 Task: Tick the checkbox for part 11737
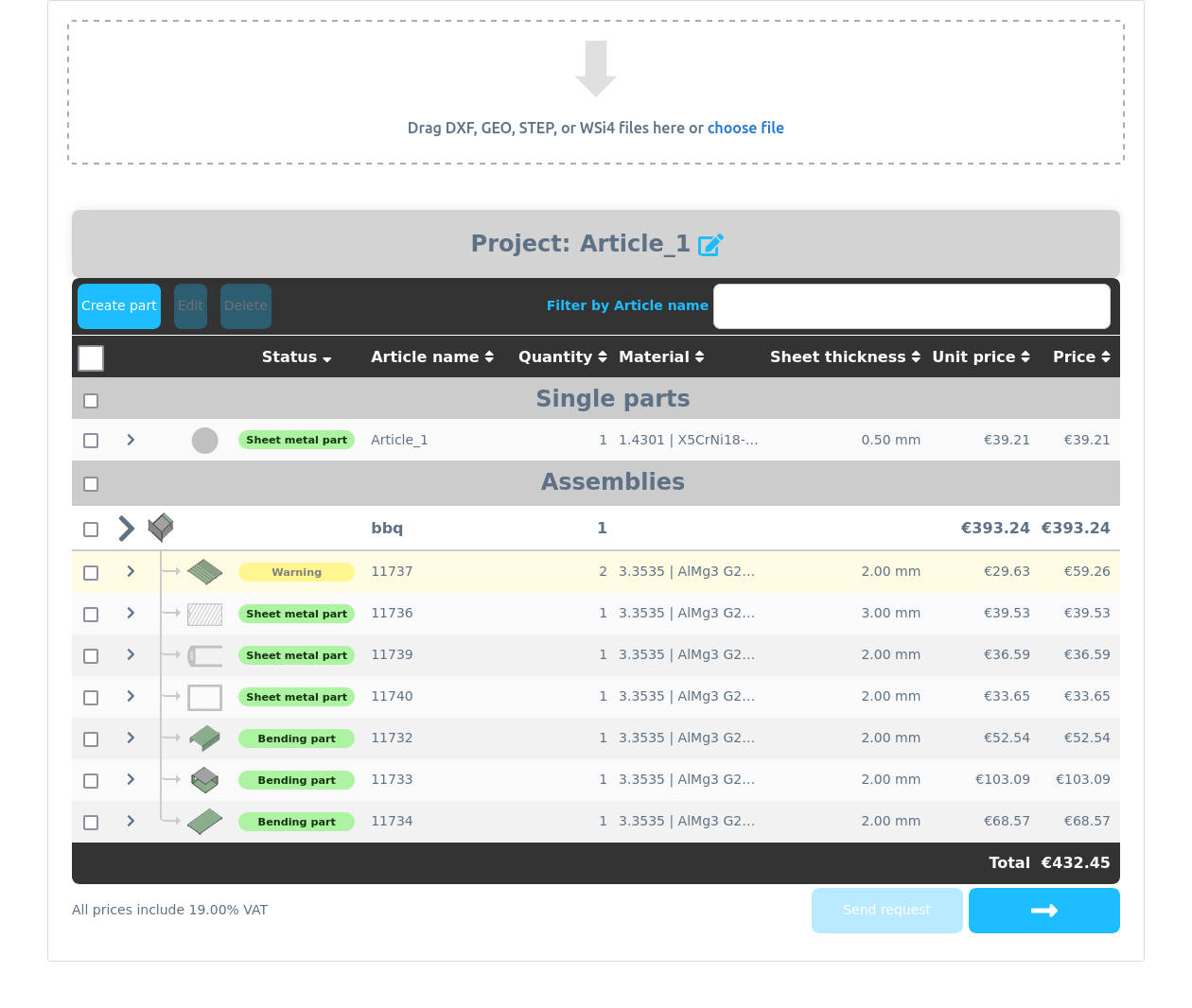(x=91, y=573)
